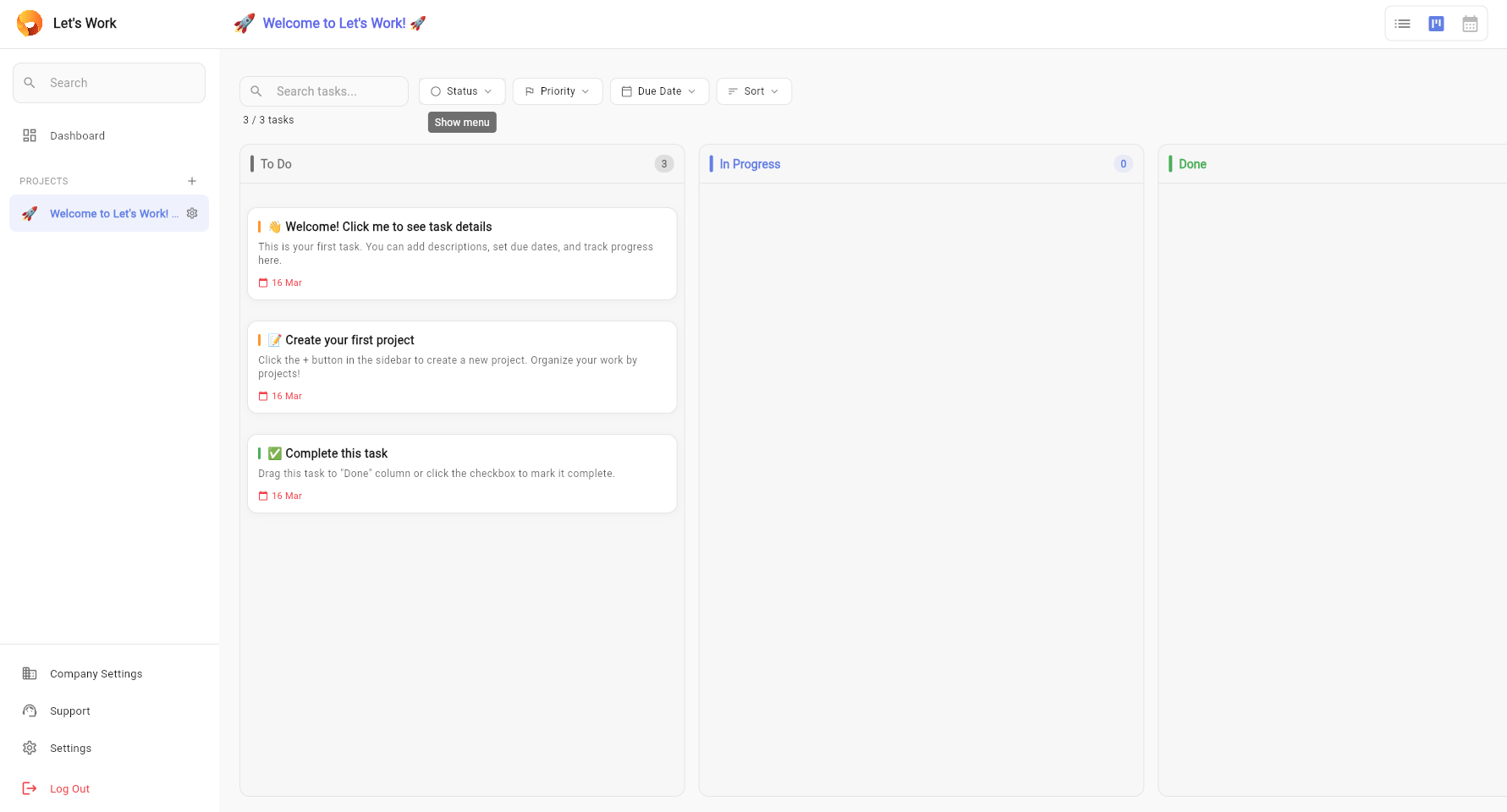This screenshot has width=1507, height=812.
Task: Click the To Do count badge 3
Action: [x=664, y=164]
